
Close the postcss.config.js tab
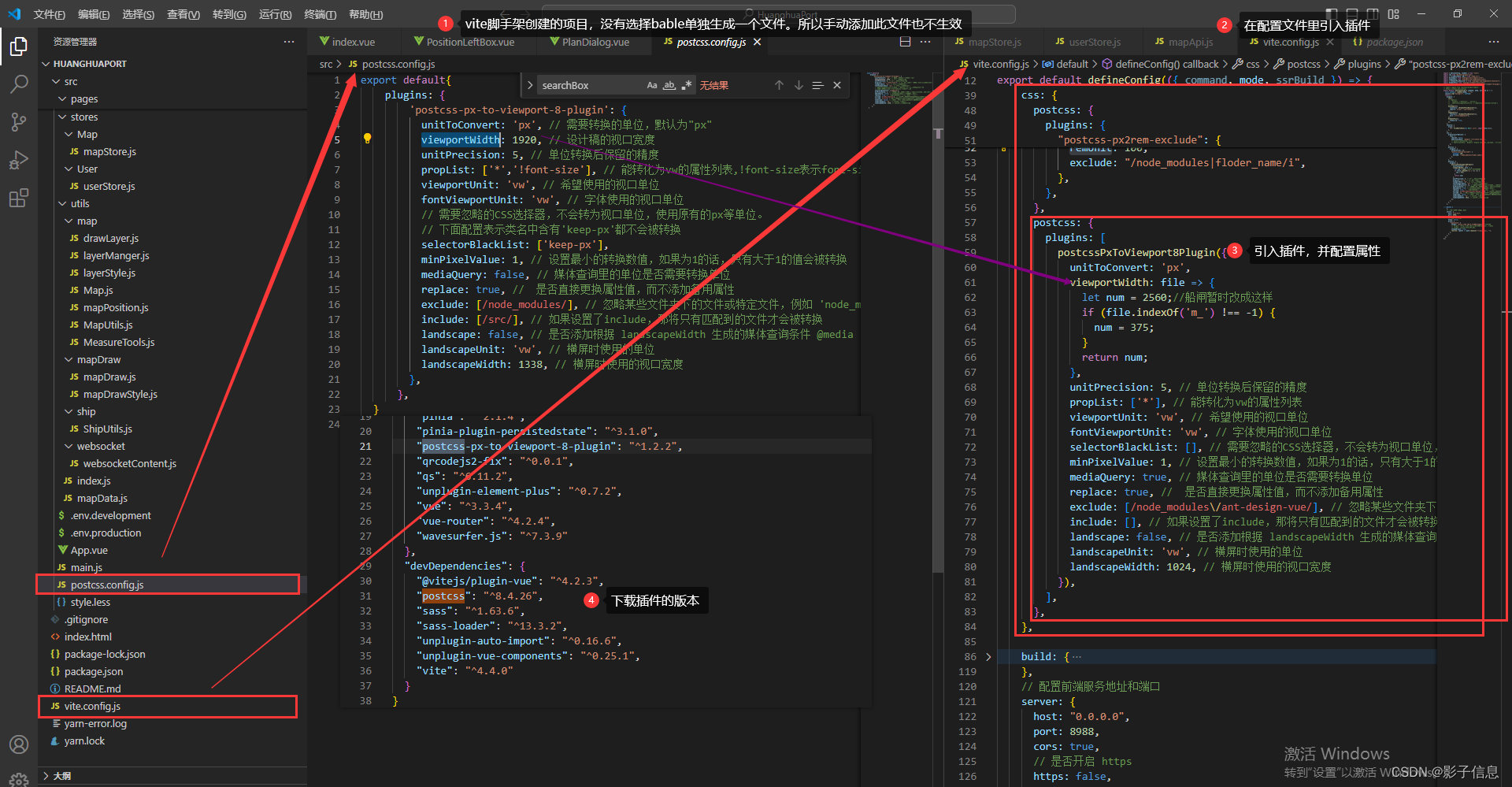758,42
